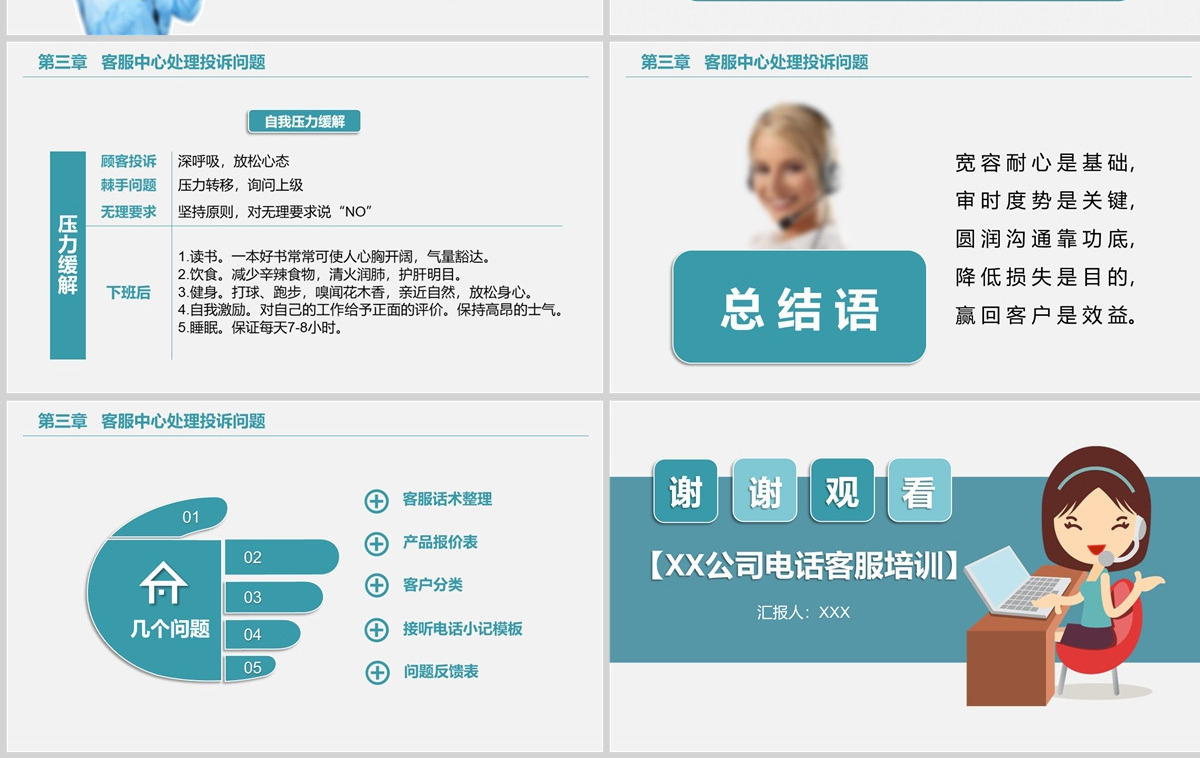Click the summary slide heading 第三章 客服中心处理投诉问题
Screen dimensions: 1200x758
pyautogui.click(x=754, y=62)
